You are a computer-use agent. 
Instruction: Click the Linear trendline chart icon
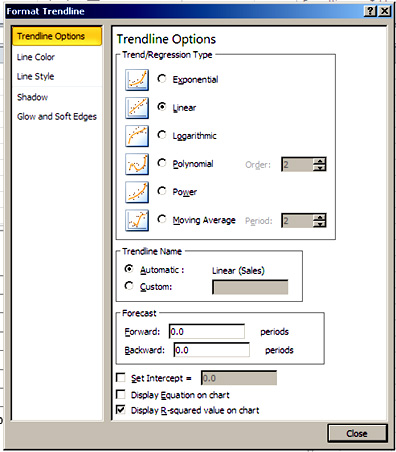(137, 108)
